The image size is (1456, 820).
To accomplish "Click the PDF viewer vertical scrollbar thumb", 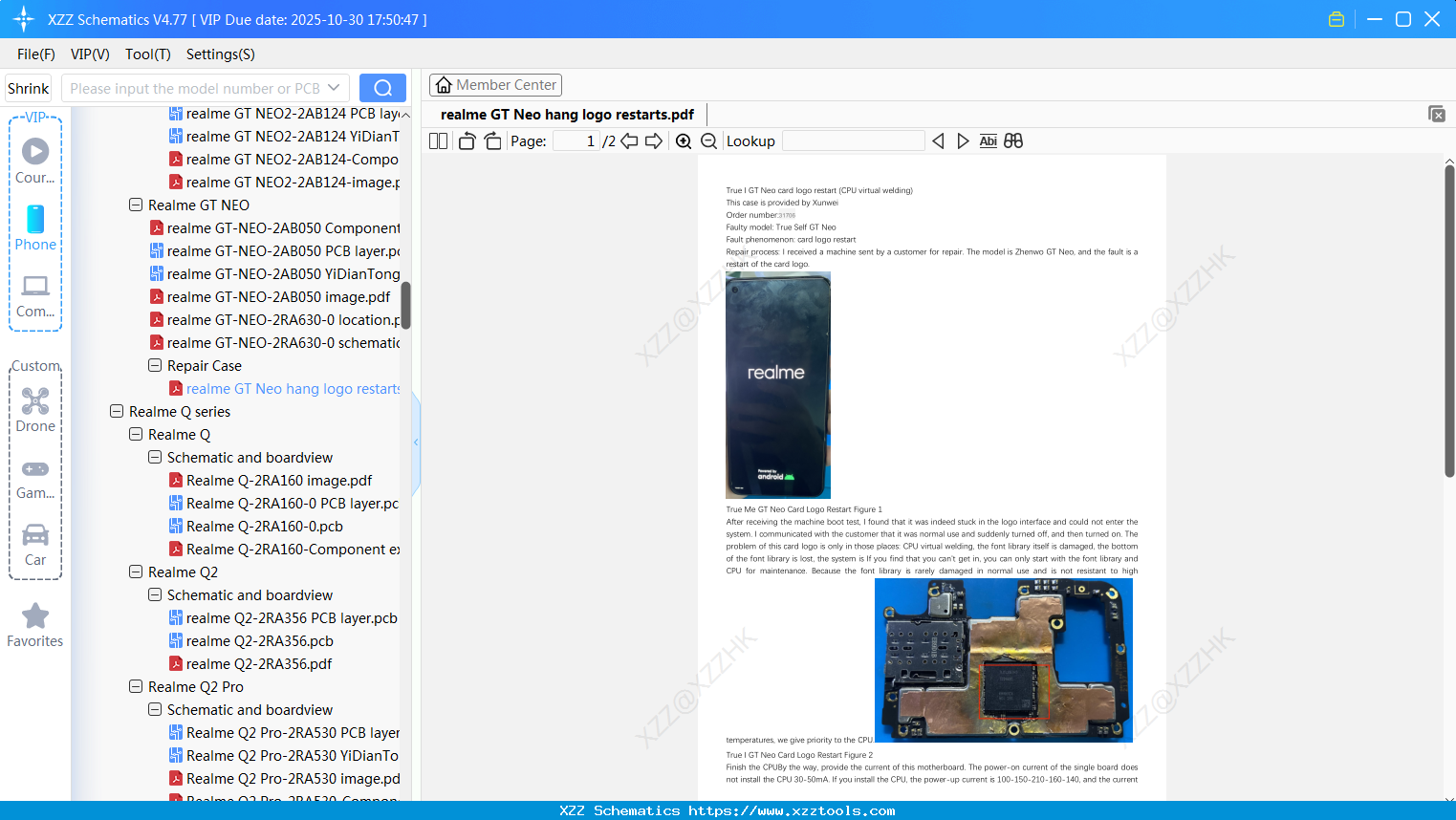I will pos(1449,320).
